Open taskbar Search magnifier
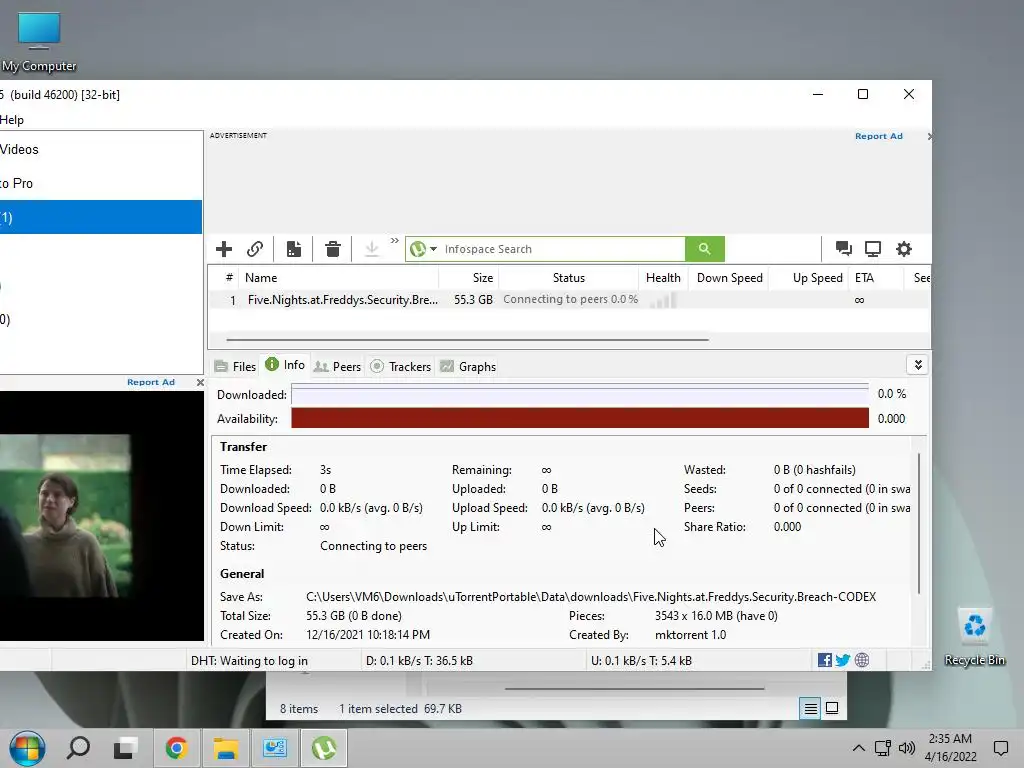The image size is (1024, 768). coord(78,748)
